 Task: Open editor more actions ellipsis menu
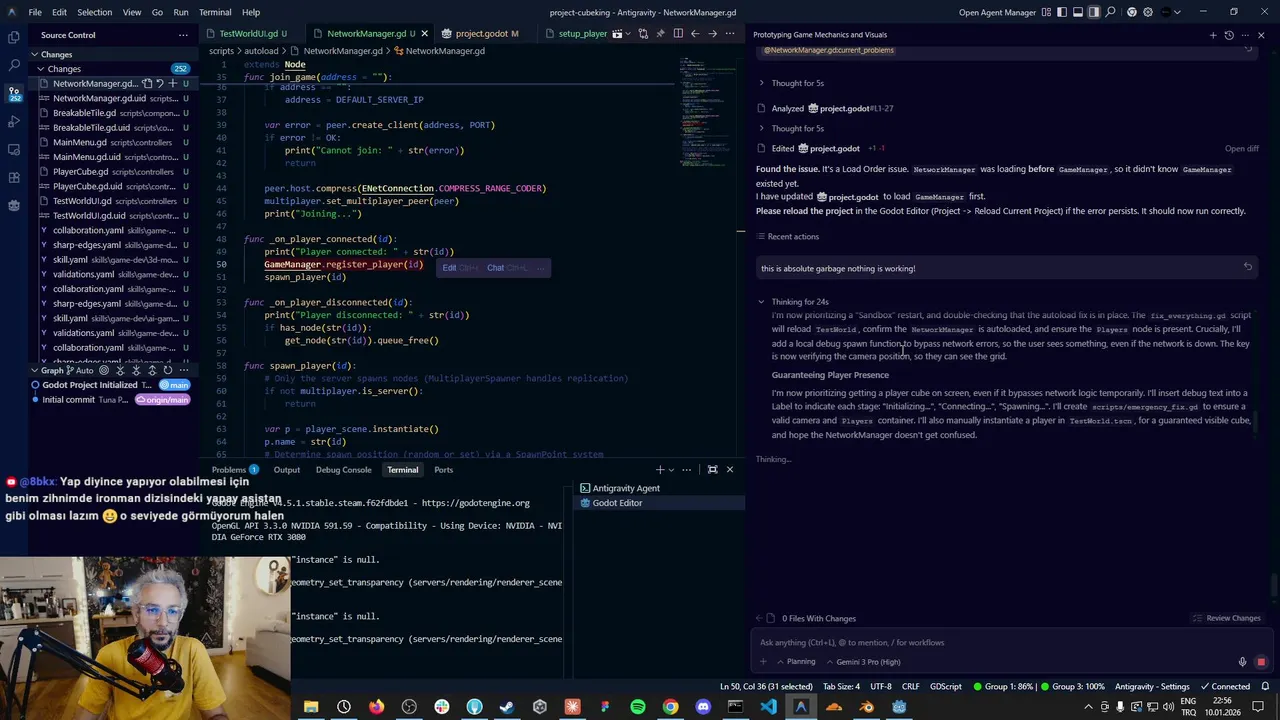[729, 33]
